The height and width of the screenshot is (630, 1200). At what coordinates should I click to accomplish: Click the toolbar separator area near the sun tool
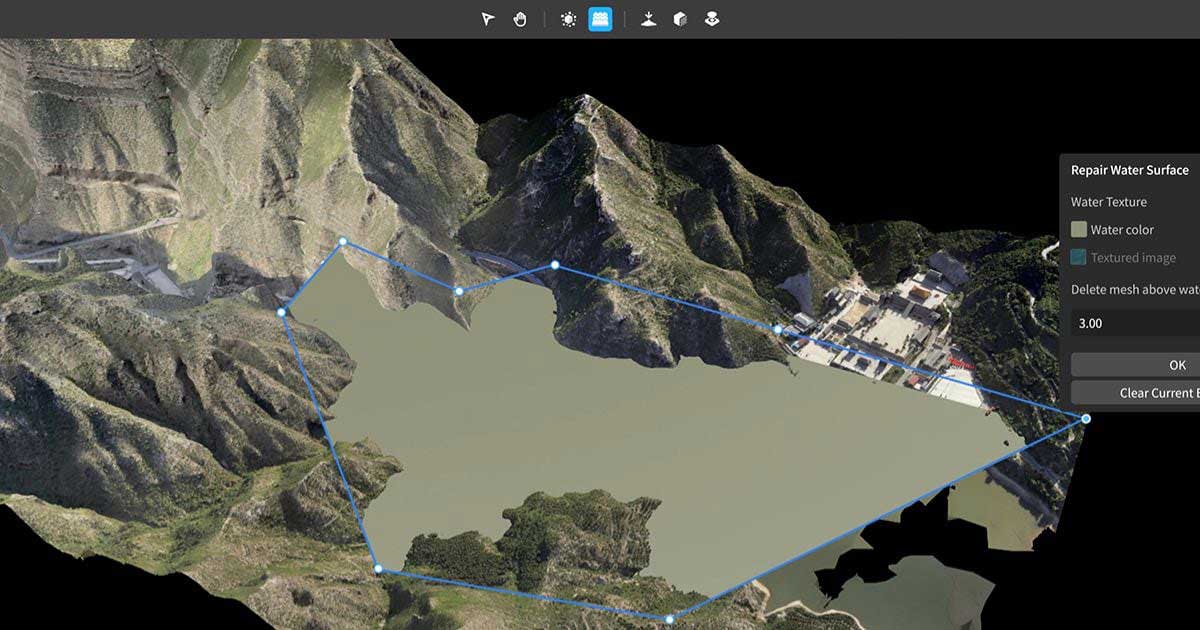point(545,17)
